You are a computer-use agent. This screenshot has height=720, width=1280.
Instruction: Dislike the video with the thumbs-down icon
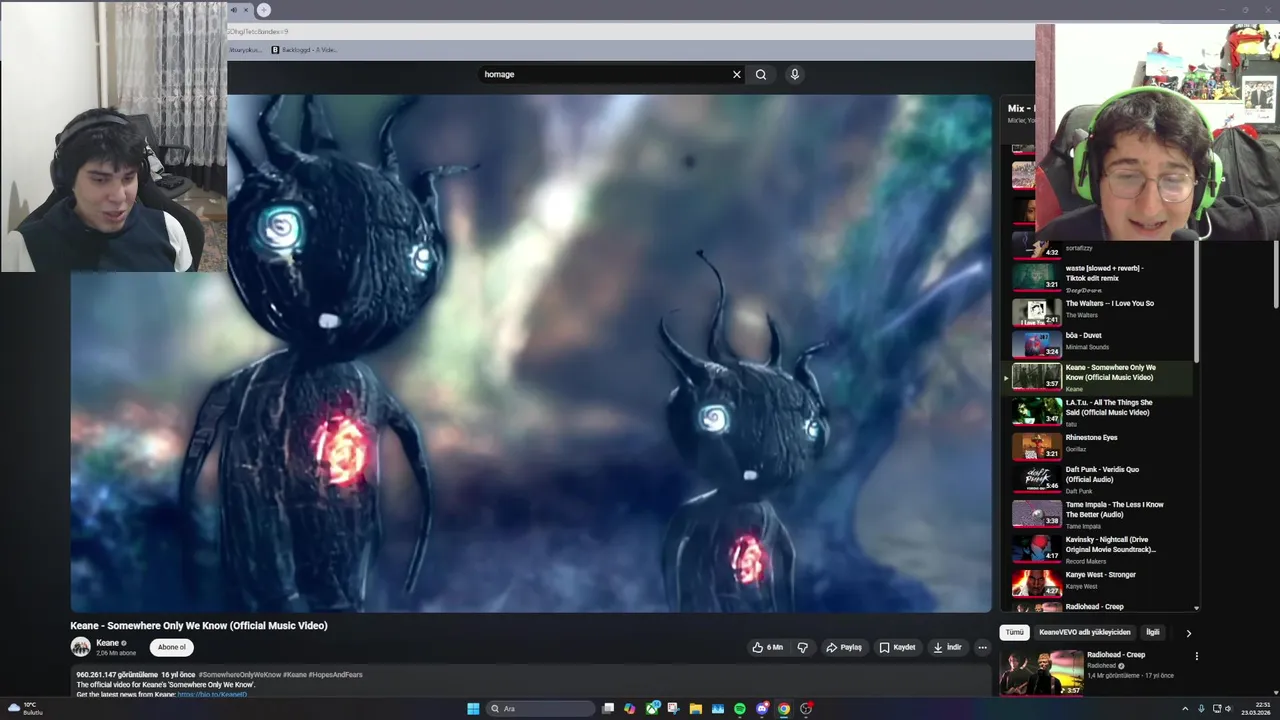pos(802,647)
